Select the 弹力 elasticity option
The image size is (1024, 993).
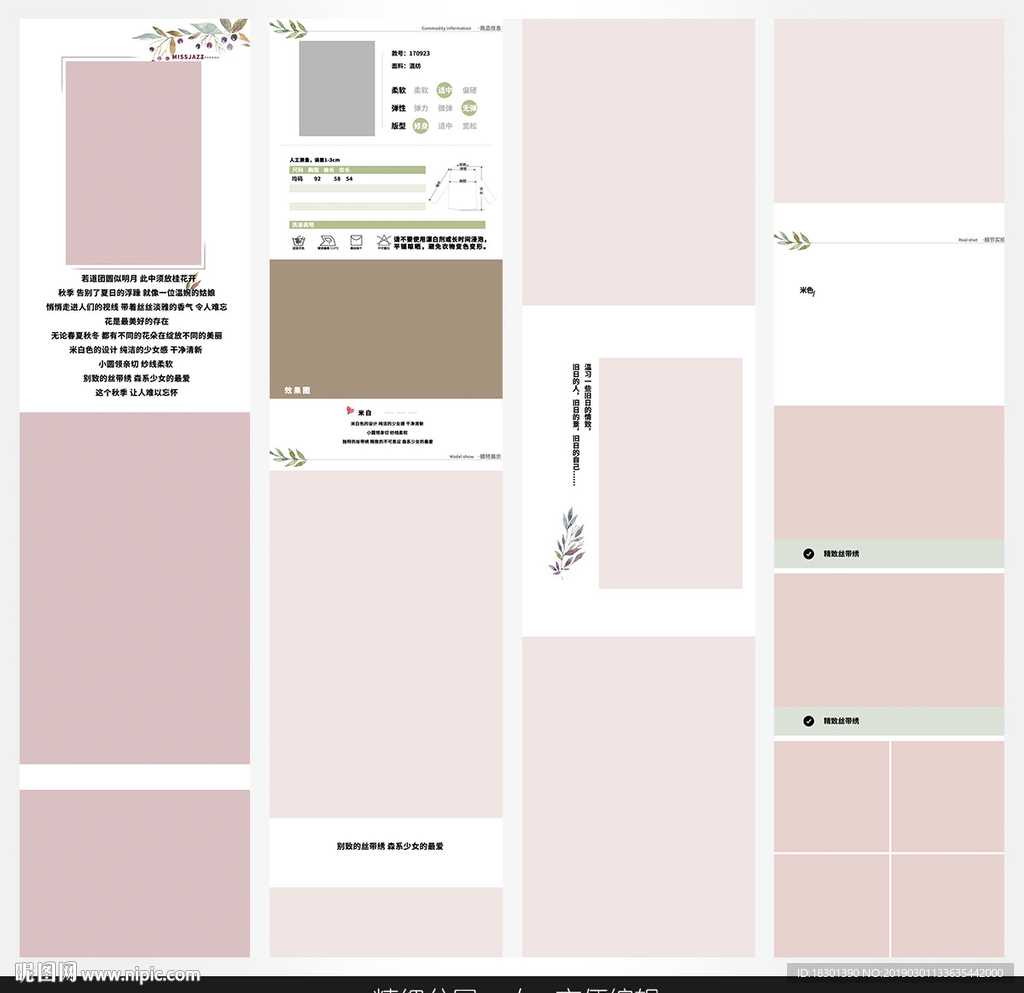click(421, 108)
